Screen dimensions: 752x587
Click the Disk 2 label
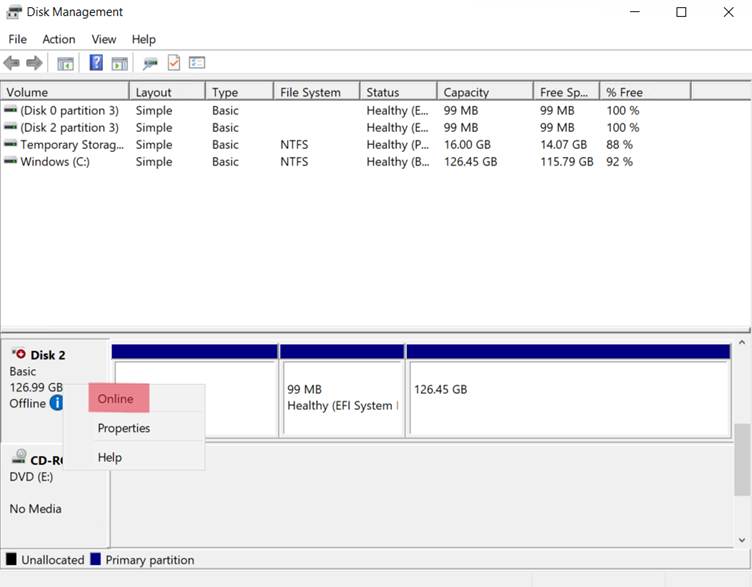[47, 355]
